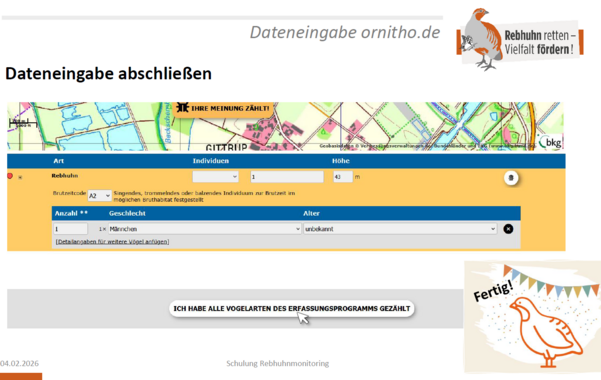Viewport: 601px width, 380px height.
Task: Click the Dateneingabe abschließen heading
Action: (108, 73)
